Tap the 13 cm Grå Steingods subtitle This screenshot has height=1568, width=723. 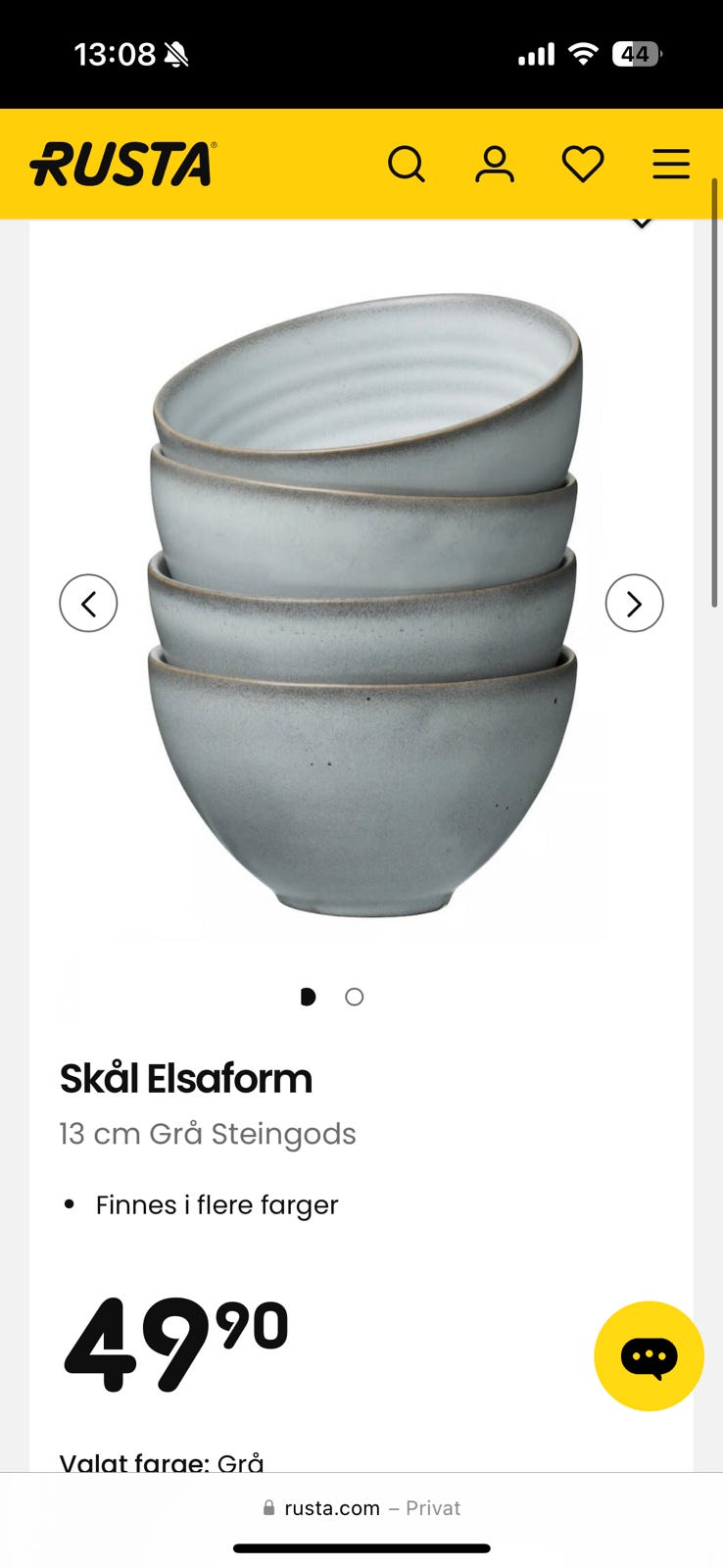pyautogui.click(x=208, y=1134)
